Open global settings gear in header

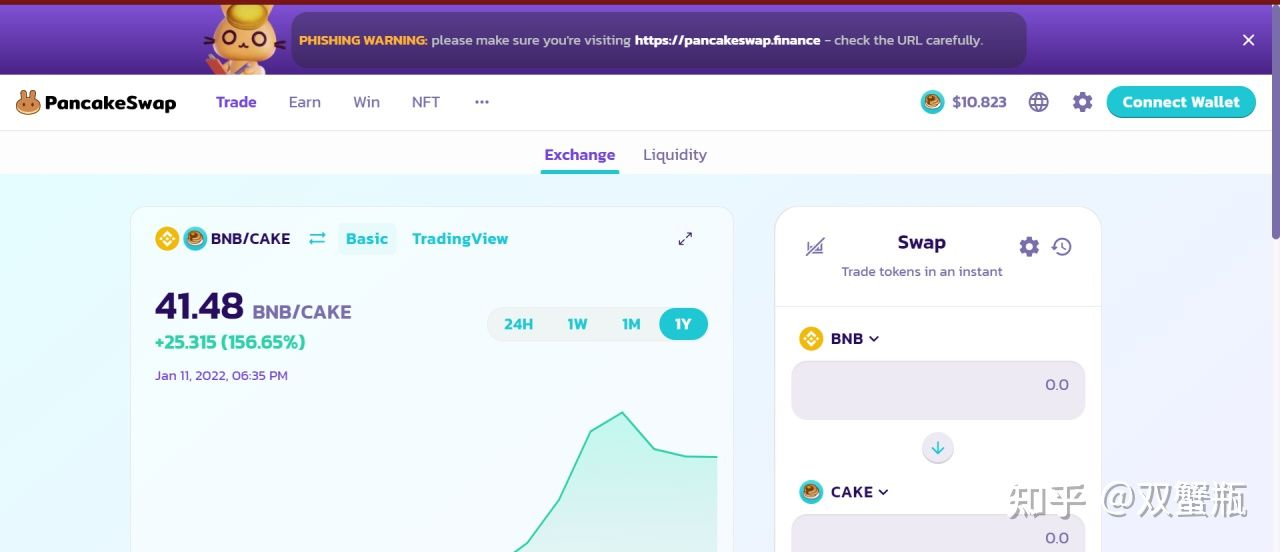tap(1082, 102)
